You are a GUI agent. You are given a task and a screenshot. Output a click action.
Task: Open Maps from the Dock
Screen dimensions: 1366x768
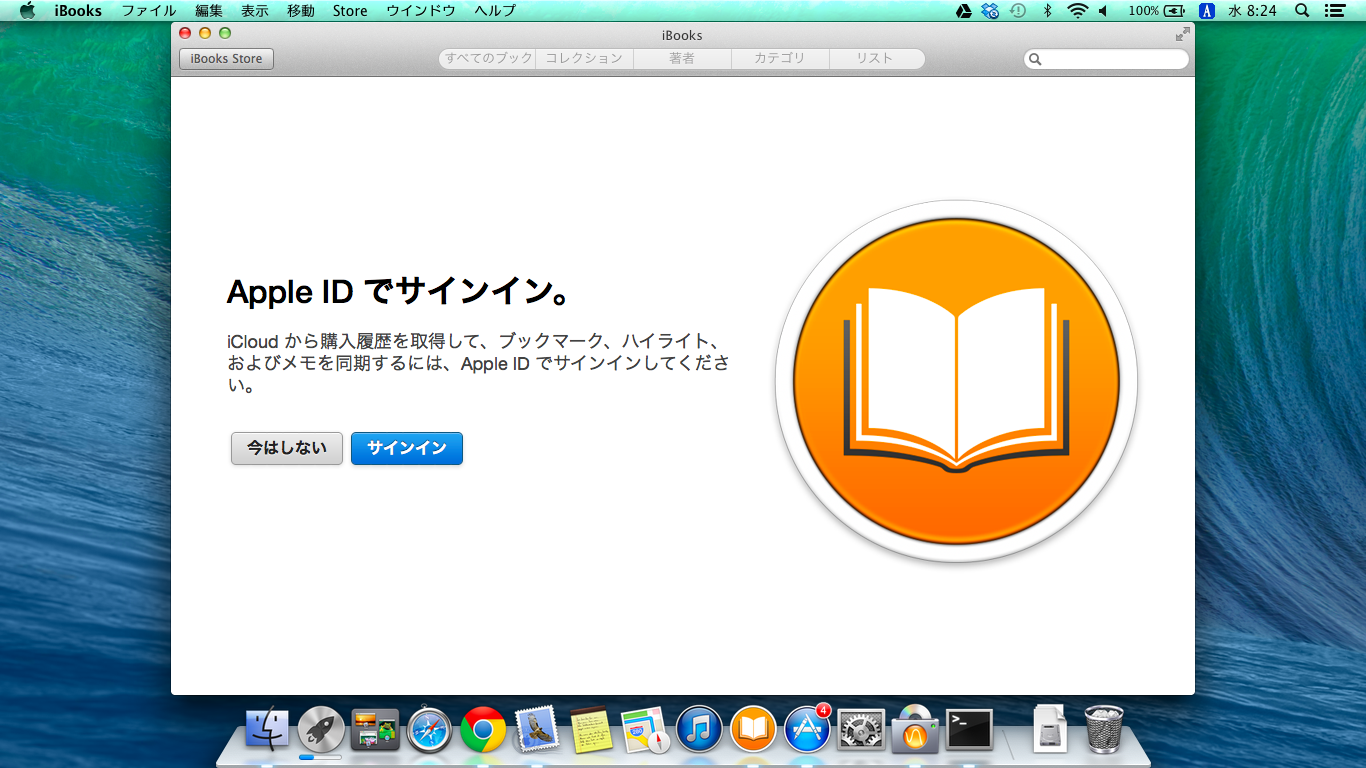645,730
